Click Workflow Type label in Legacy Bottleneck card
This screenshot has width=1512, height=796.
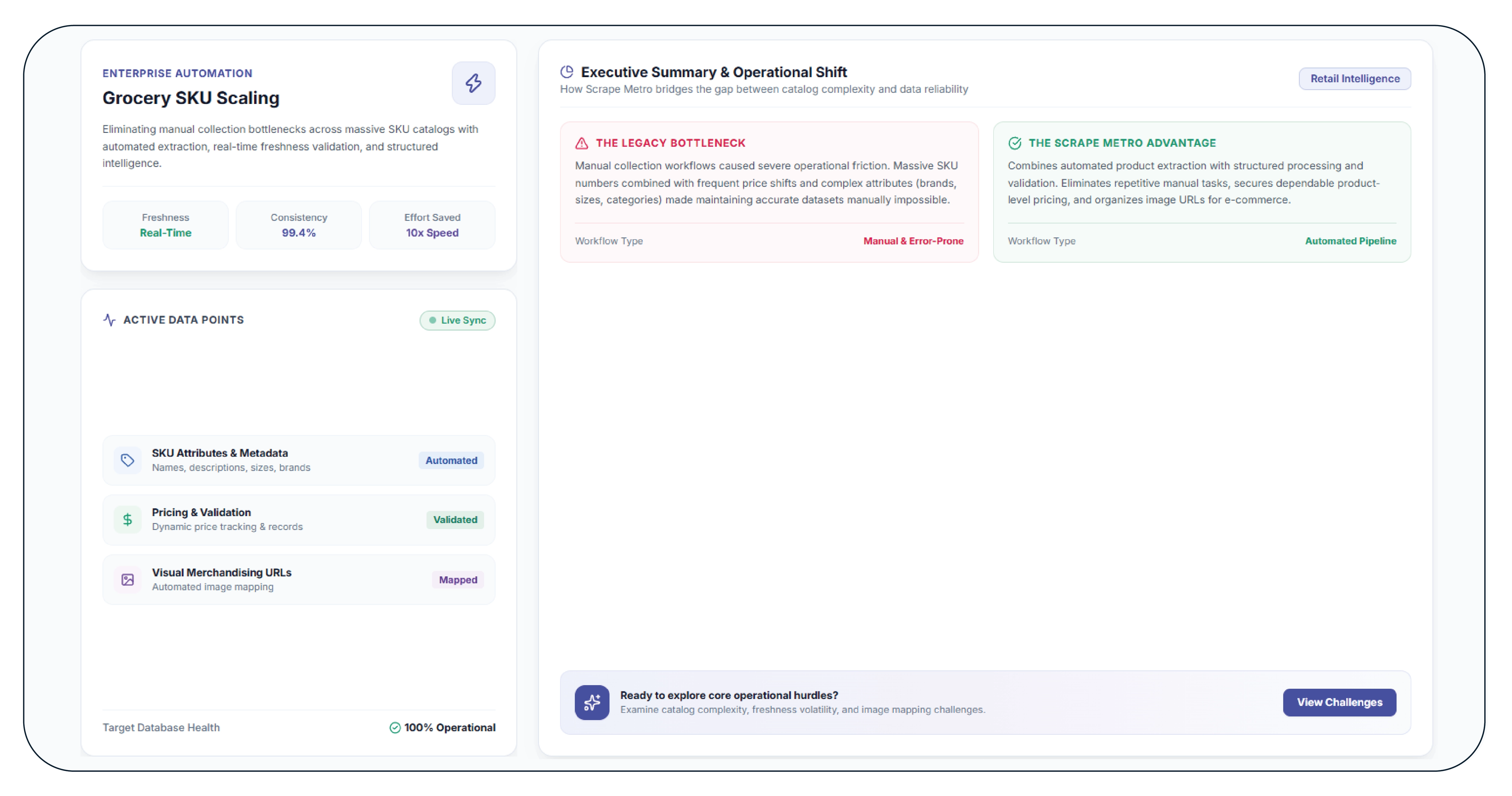[609, 241]
